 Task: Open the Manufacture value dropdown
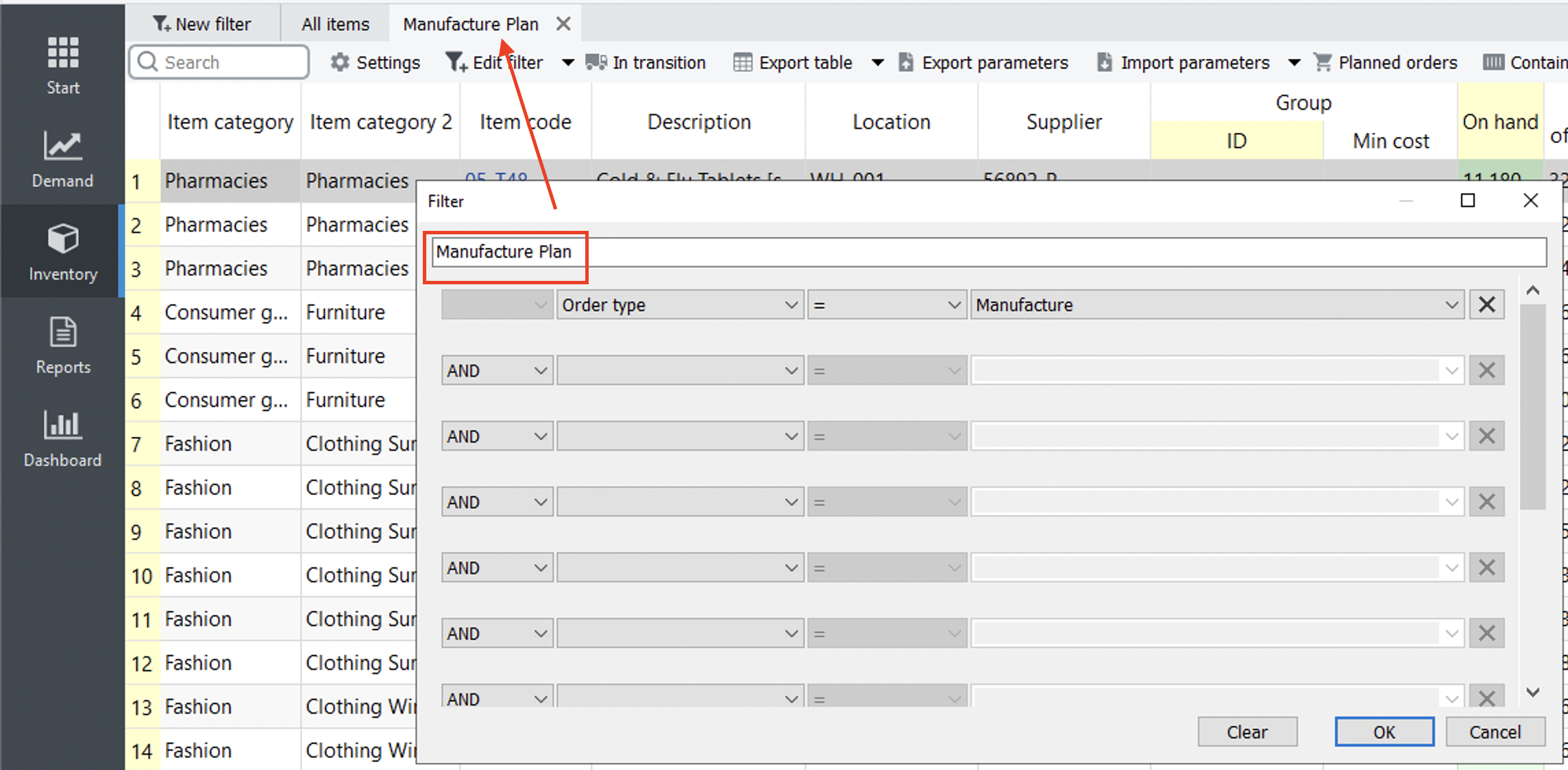(x=1216, y=305)
